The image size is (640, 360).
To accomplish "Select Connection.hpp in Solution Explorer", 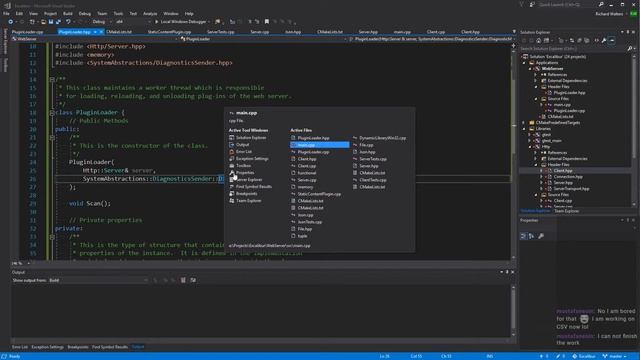I will click(x=568, y=177).
